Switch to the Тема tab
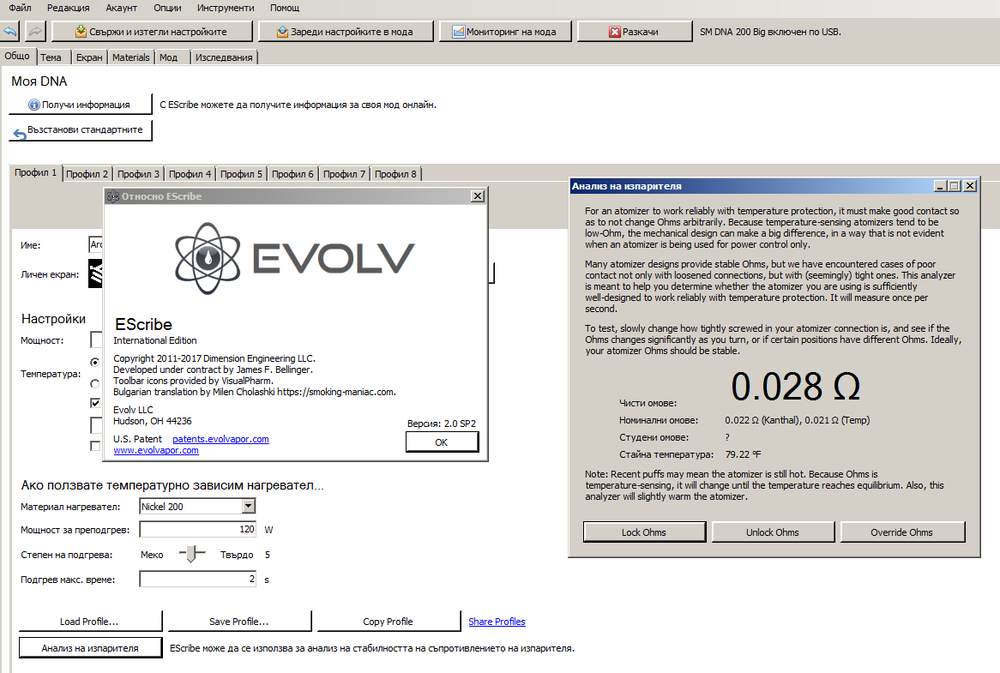Screen dimensions: 1000x673 [x=51, y=57]
